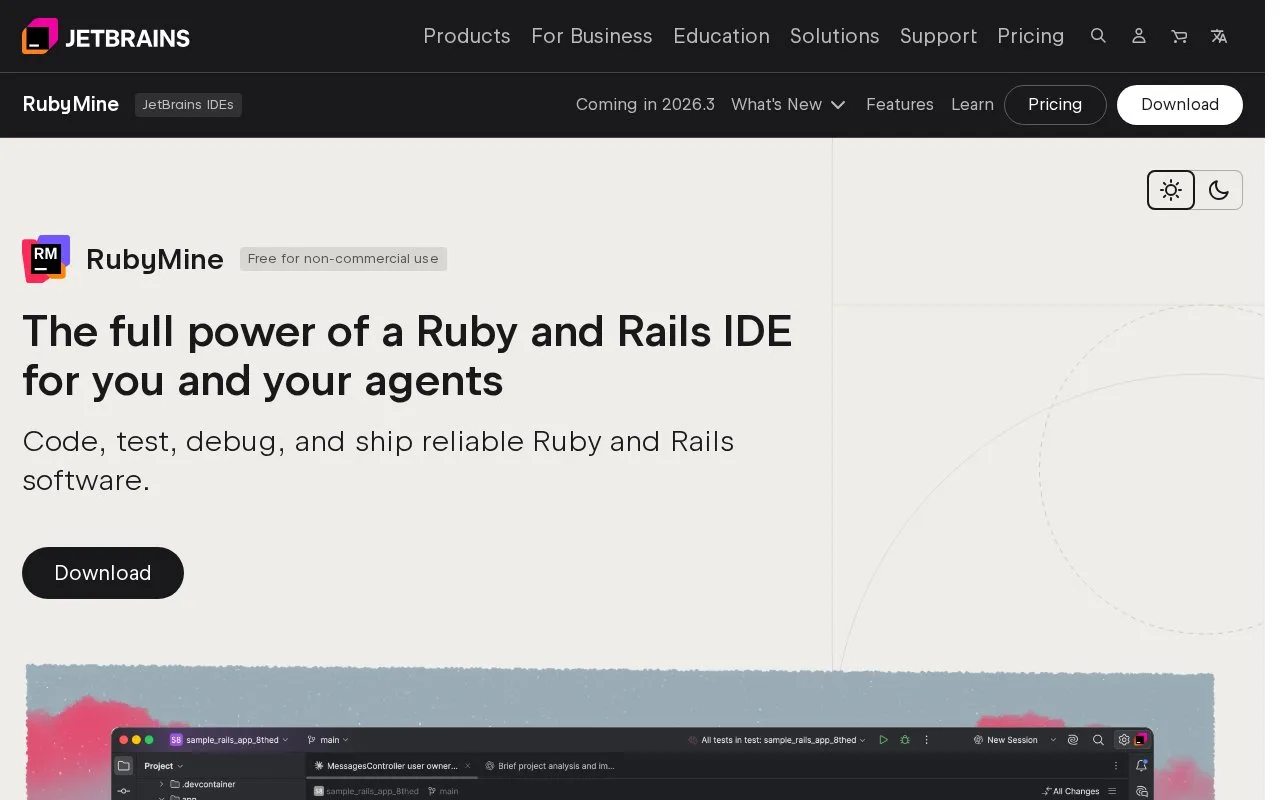This screenshot has height=800, width=1280.
Task: Open the Learn link
Action: [972, 104]
